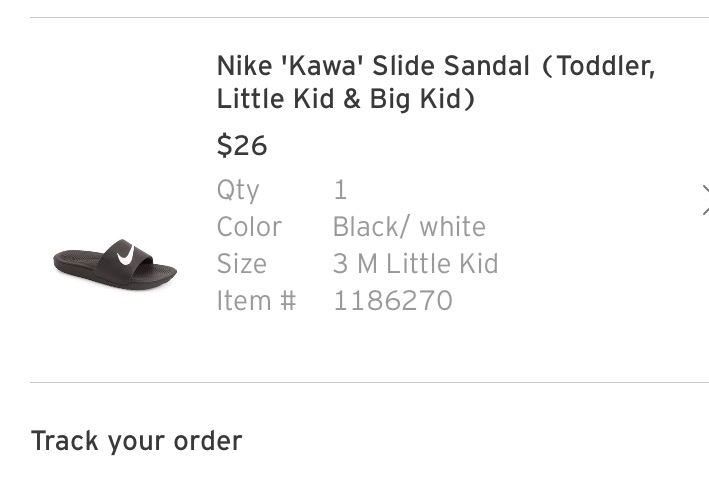Click the 'Track your order' heading
The width and height of the screenshot is (709, 492).
[136, 440]
